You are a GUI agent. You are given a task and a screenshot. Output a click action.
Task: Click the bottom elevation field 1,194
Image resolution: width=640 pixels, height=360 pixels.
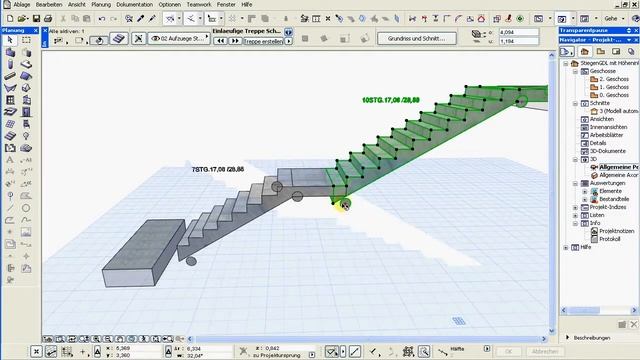[518, 41]
